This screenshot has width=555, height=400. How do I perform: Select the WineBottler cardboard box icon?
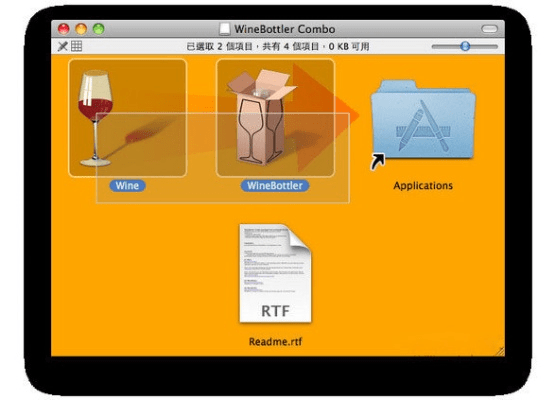tap(275, 118)
